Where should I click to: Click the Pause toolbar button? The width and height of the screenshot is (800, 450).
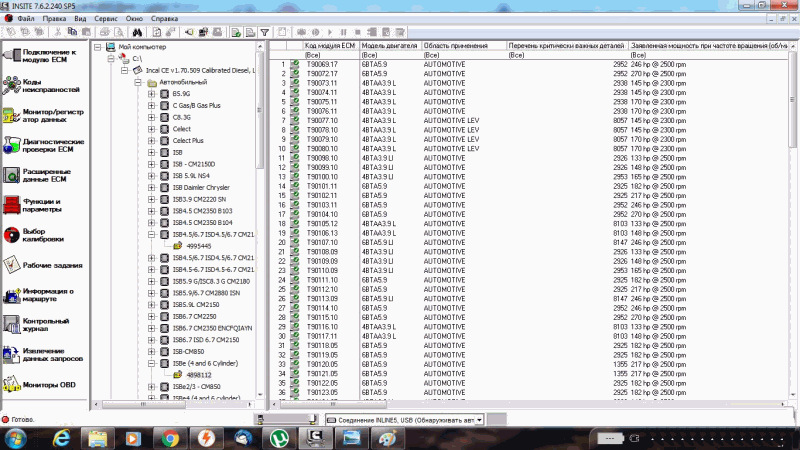pyautogui.click(x=343, y=32)
